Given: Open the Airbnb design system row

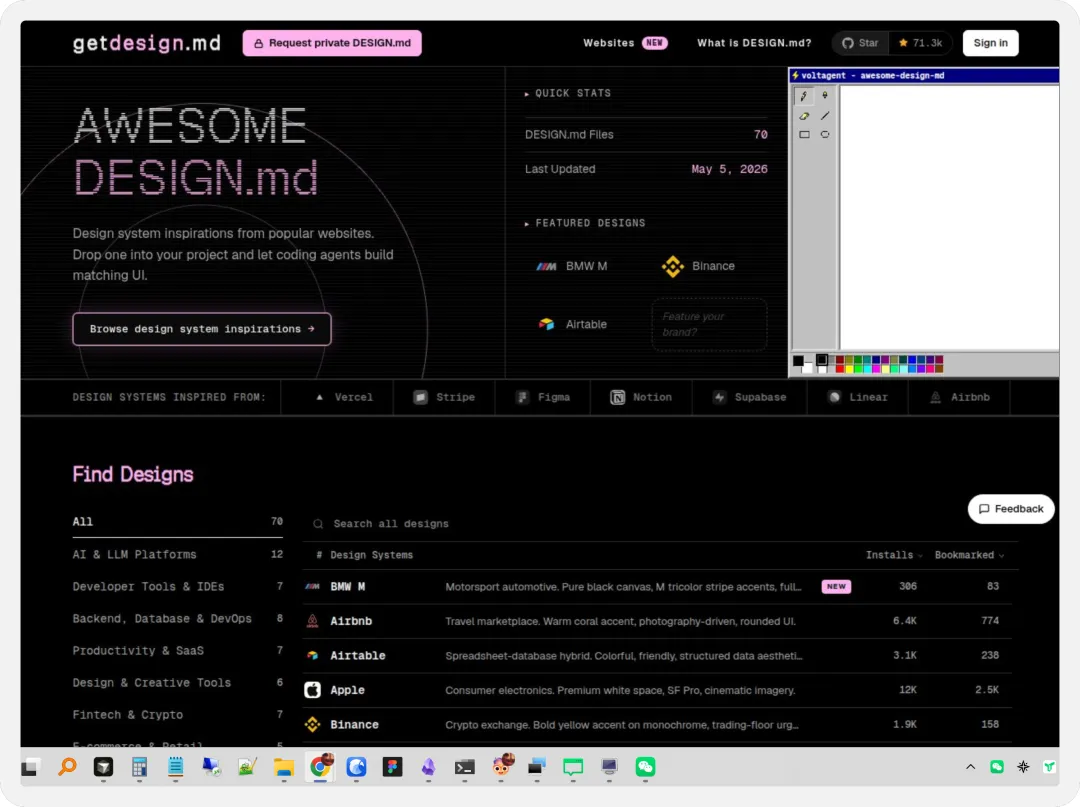Looking at the screenshot, I should click(658, 621).
